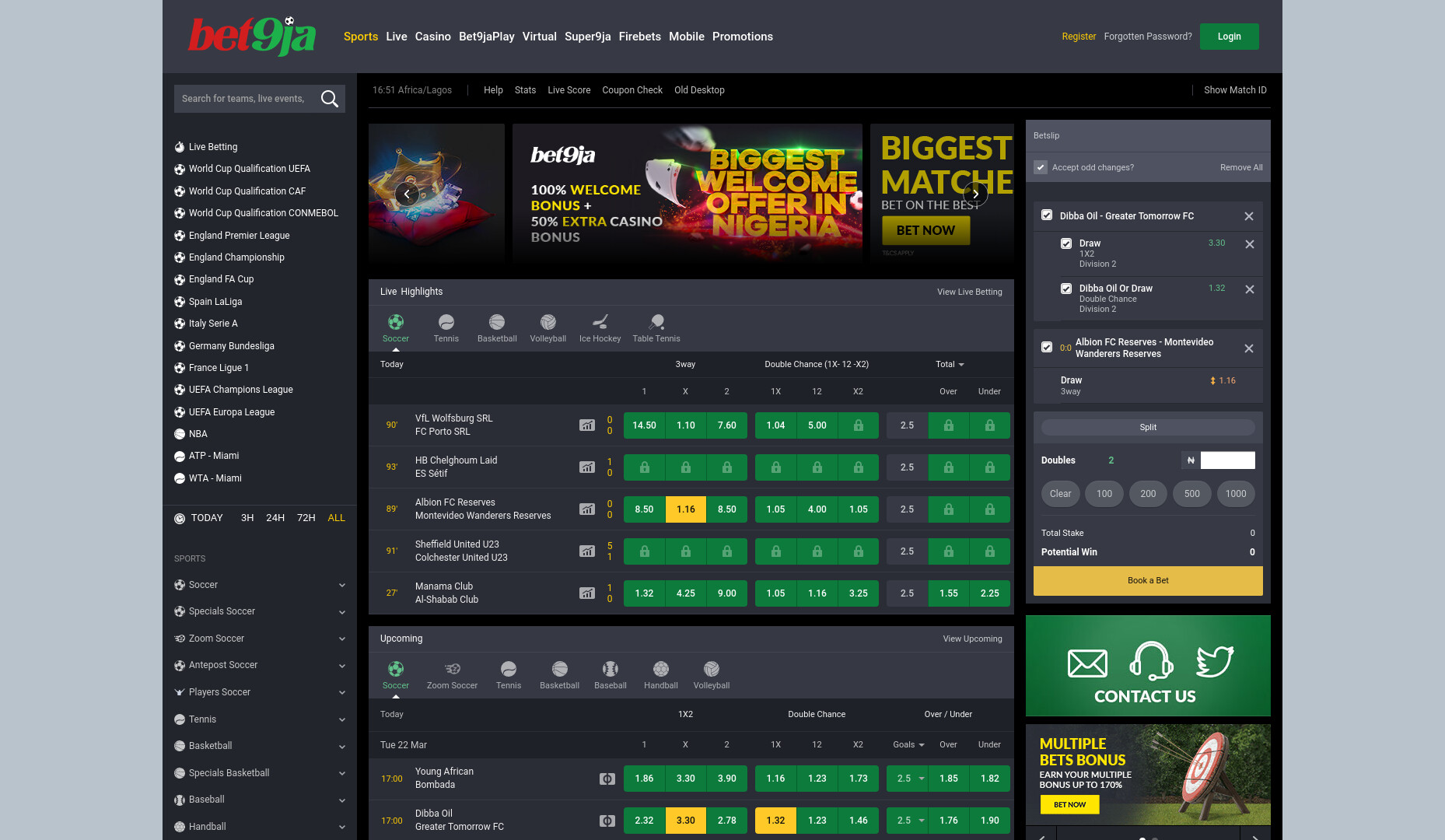Set stake with 500 quick button
Viewport: 1445px width, 840px height.
(x=1191, y=494)
